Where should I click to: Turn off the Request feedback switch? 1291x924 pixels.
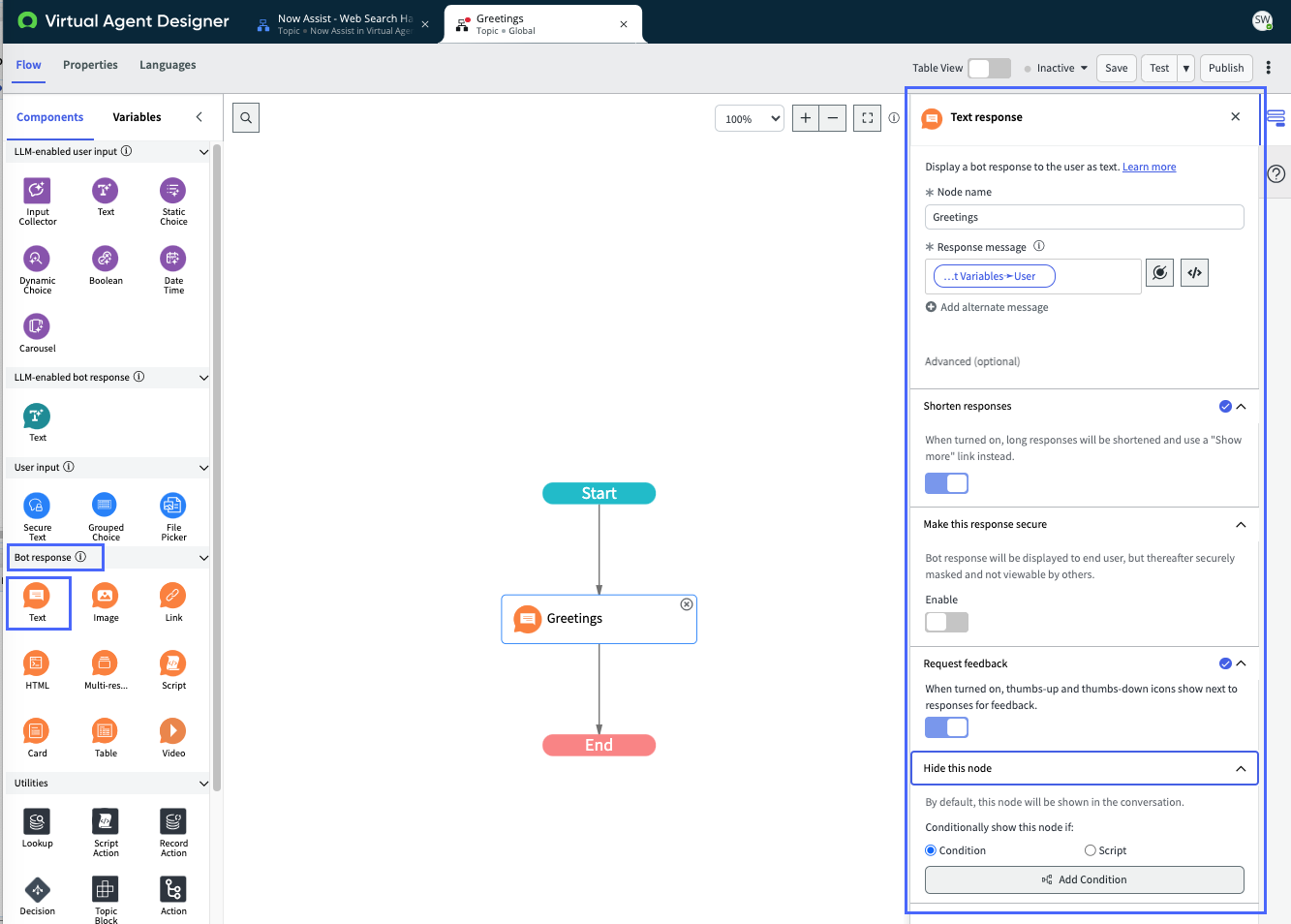(946, 727)
